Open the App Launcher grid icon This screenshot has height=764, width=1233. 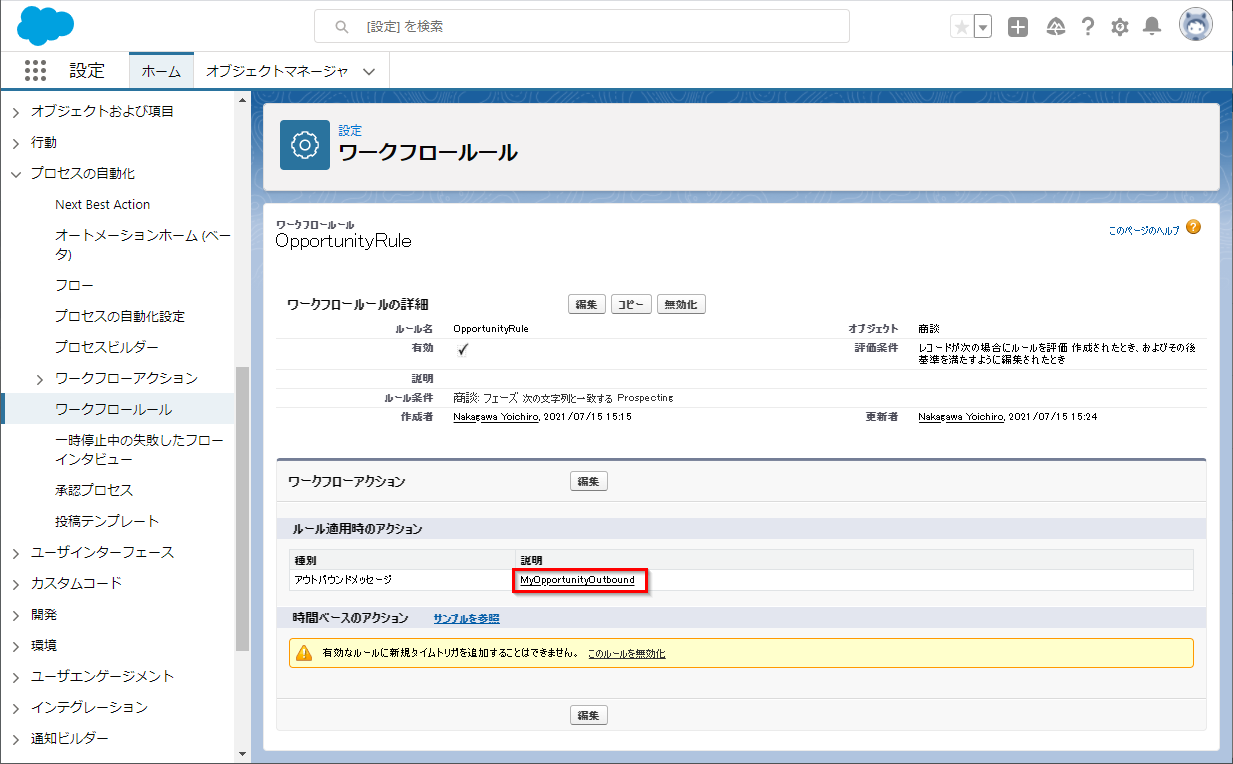click(35, 71)
